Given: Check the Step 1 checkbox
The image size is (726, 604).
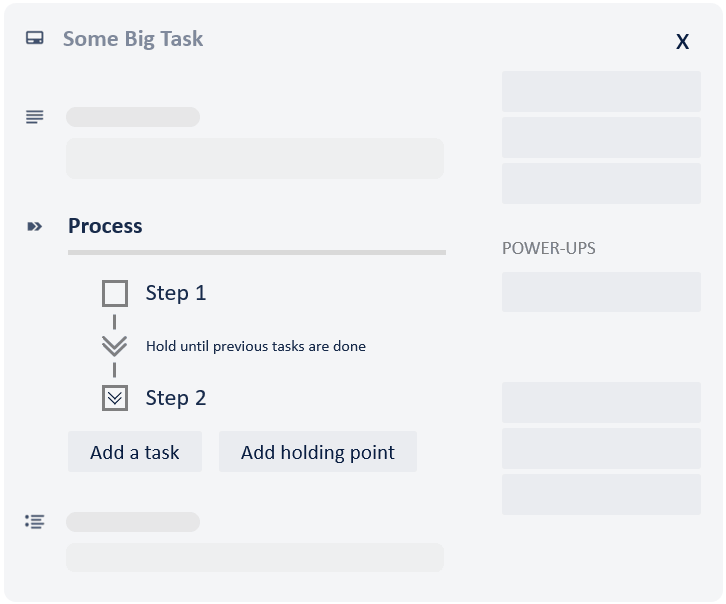Looking at the screenshot, I should coord(115,293).
